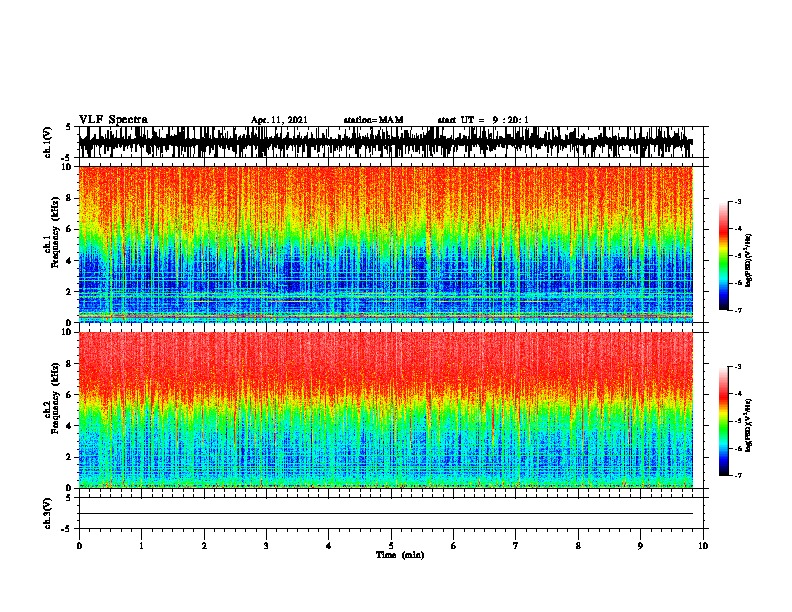This screenshot has width=792, height=612.
Task: Click the "8" tick on the Time axis
Action: (578, 546)
